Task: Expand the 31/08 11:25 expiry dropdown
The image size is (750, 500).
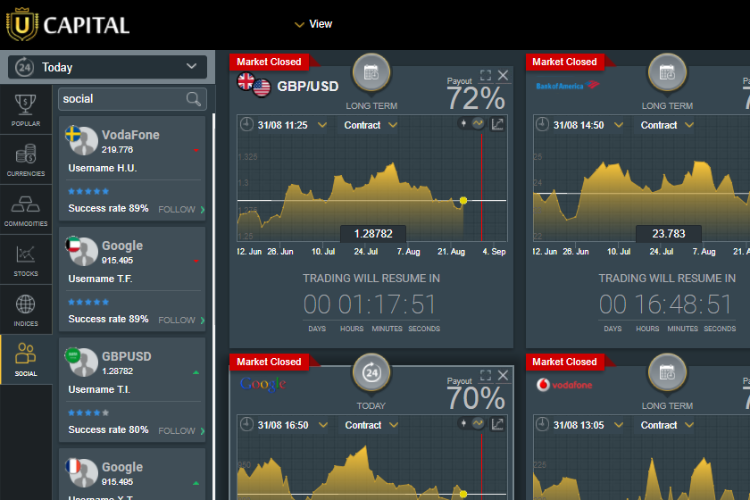Action: (323, 125)
